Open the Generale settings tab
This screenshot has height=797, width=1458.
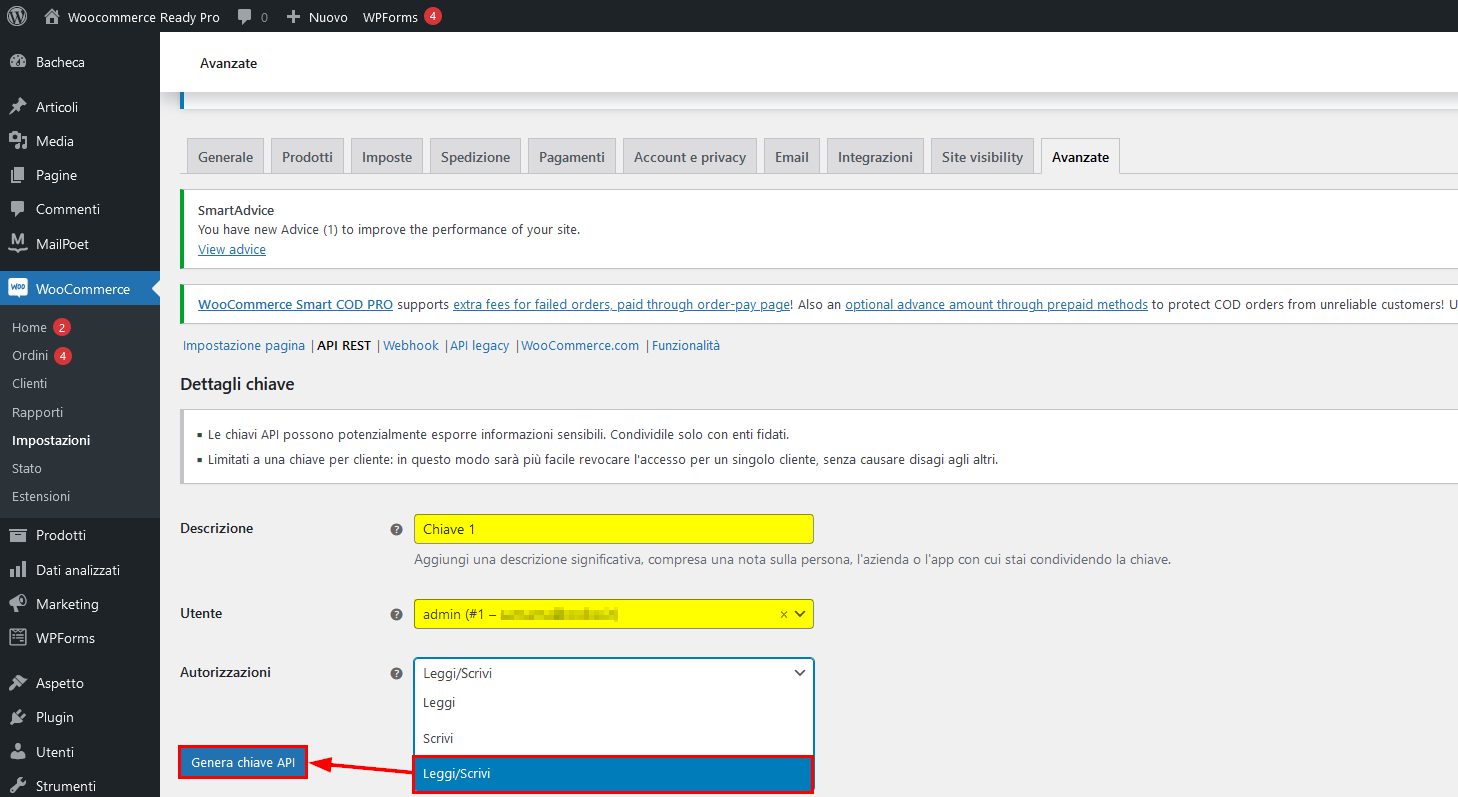(x=226, y=157)
